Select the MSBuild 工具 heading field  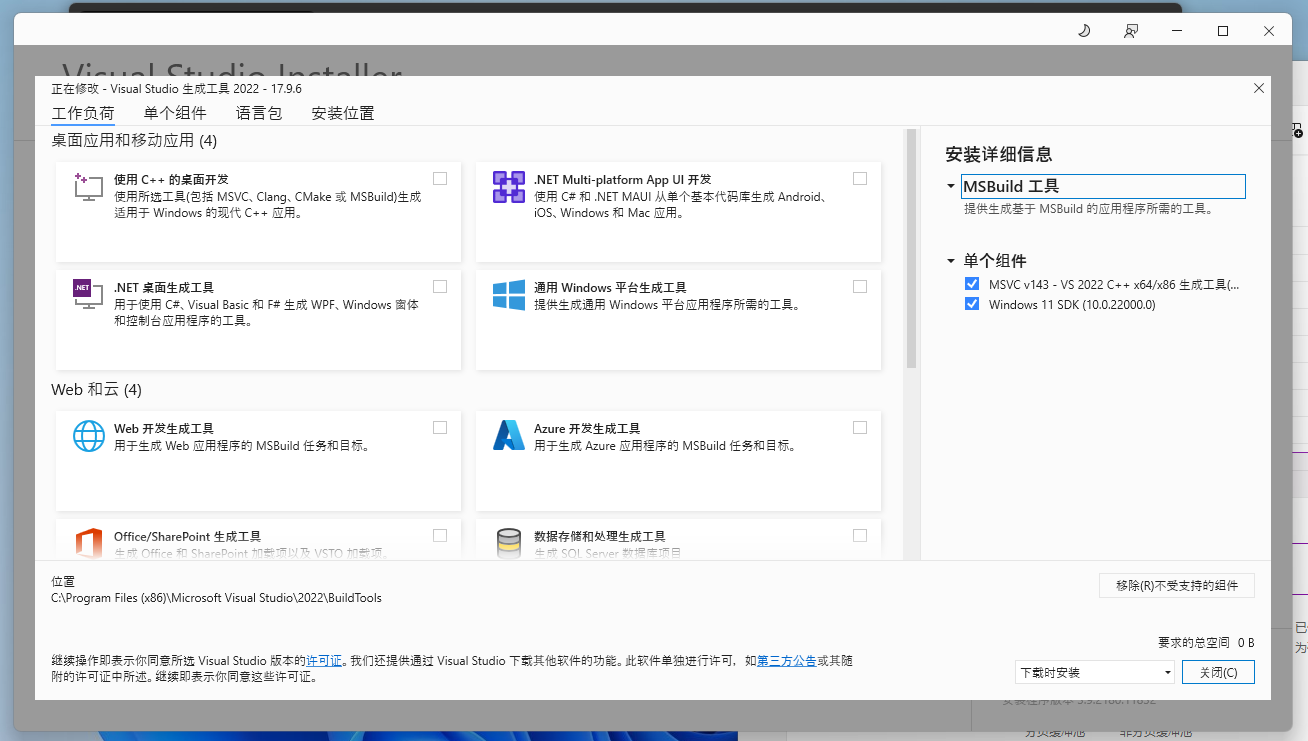click(x=1103, y=186)
